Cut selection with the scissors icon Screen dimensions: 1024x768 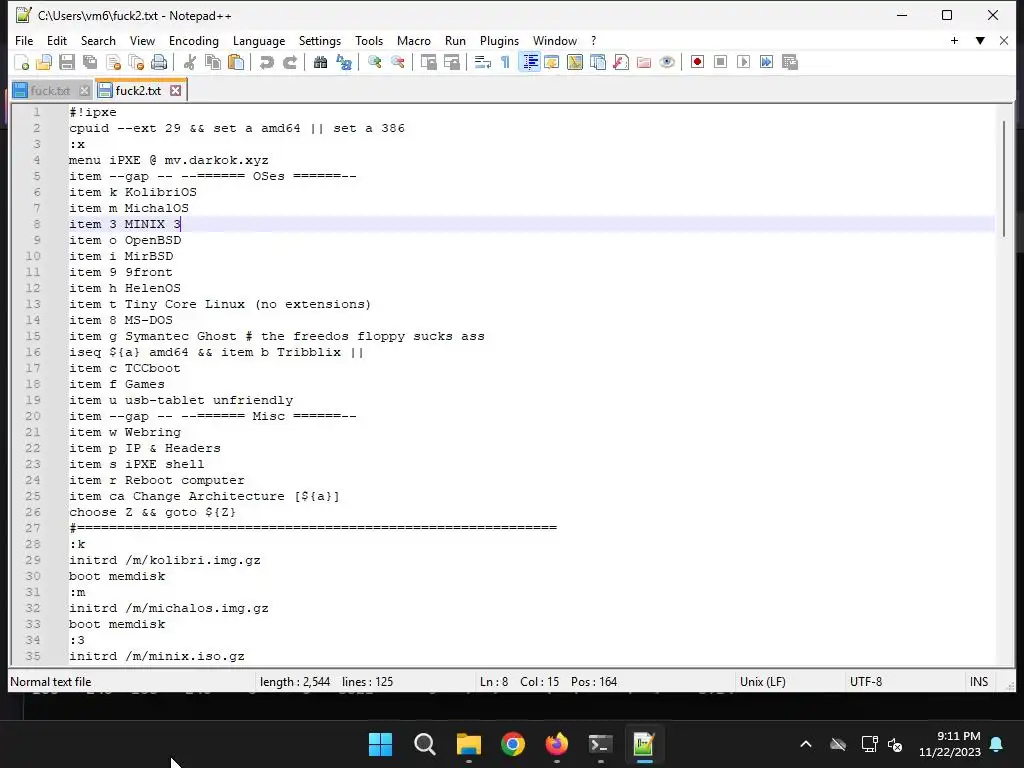190,62
